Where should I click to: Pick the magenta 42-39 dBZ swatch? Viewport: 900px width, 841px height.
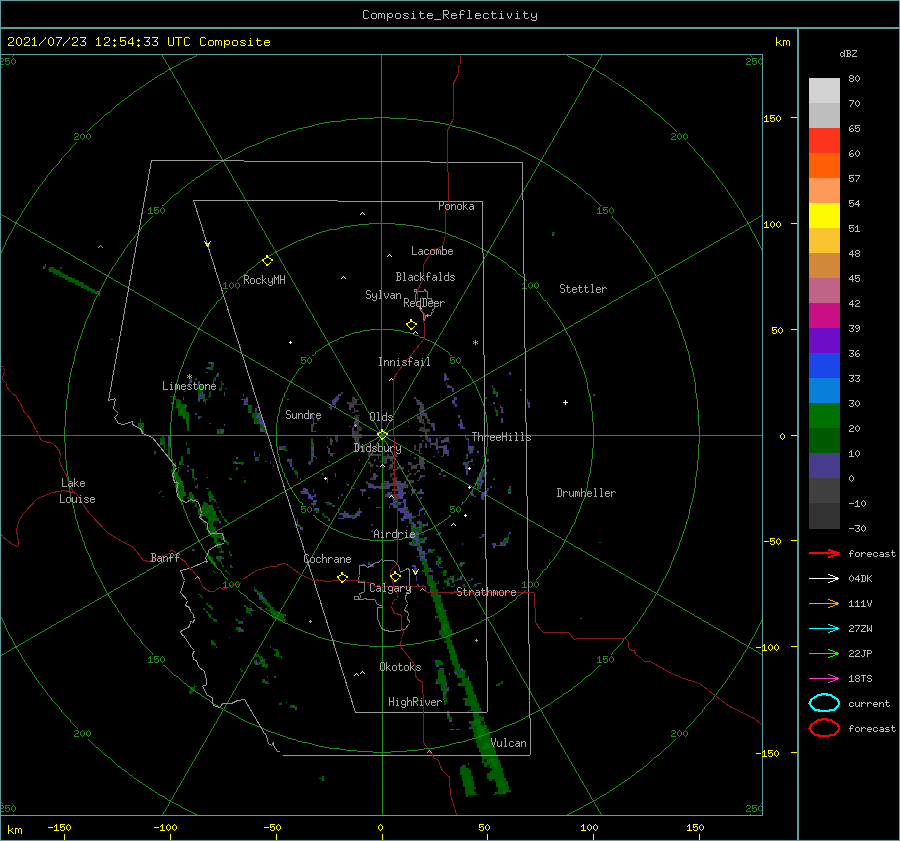click(x=824, y=316)
